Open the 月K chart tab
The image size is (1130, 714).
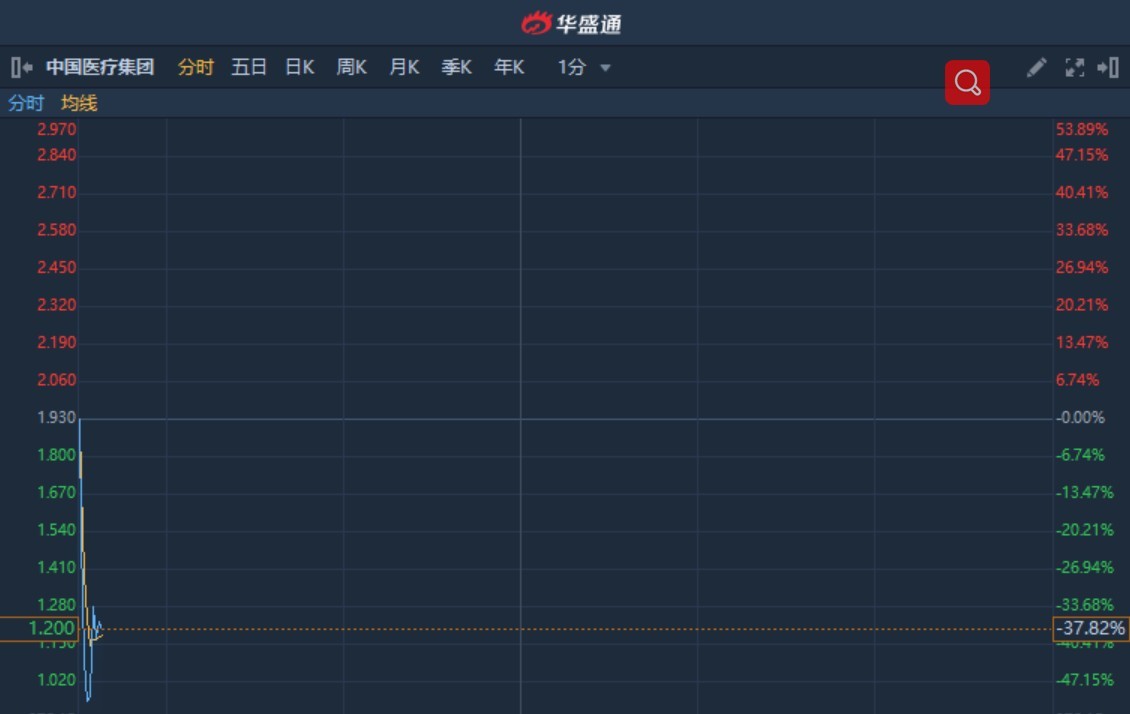pos(404,68)
